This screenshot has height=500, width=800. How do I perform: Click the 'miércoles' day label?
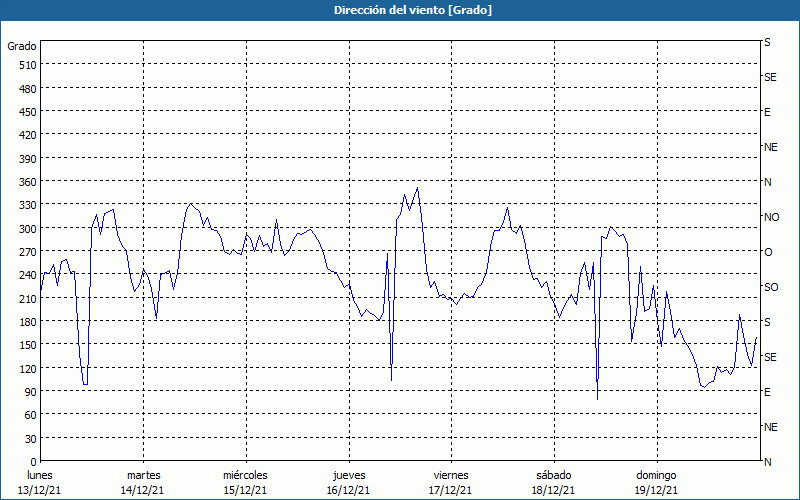click(245, 475)
